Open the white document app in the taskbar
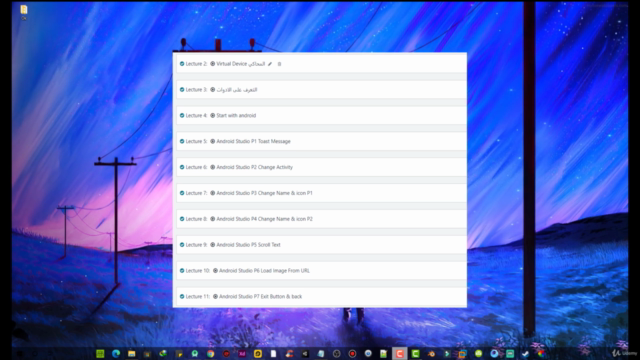This screenshot has height=360, width=640. click(x=273, y=353)
